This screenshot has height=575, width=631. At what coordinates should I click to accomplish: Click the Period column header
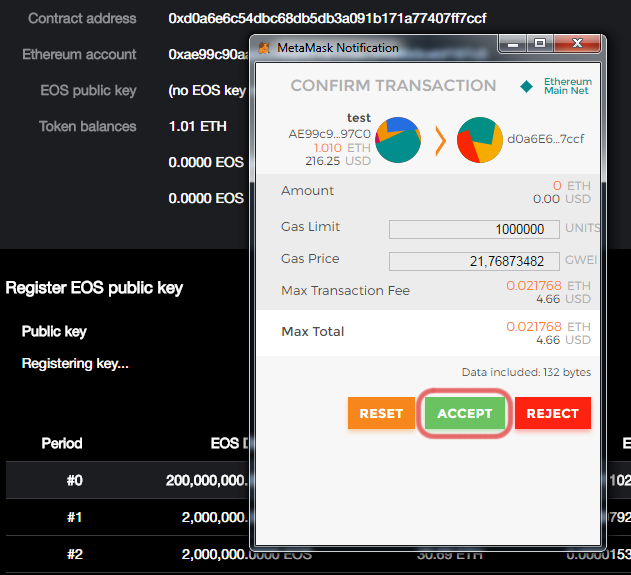pyautogui.click(x=62, y=443)
